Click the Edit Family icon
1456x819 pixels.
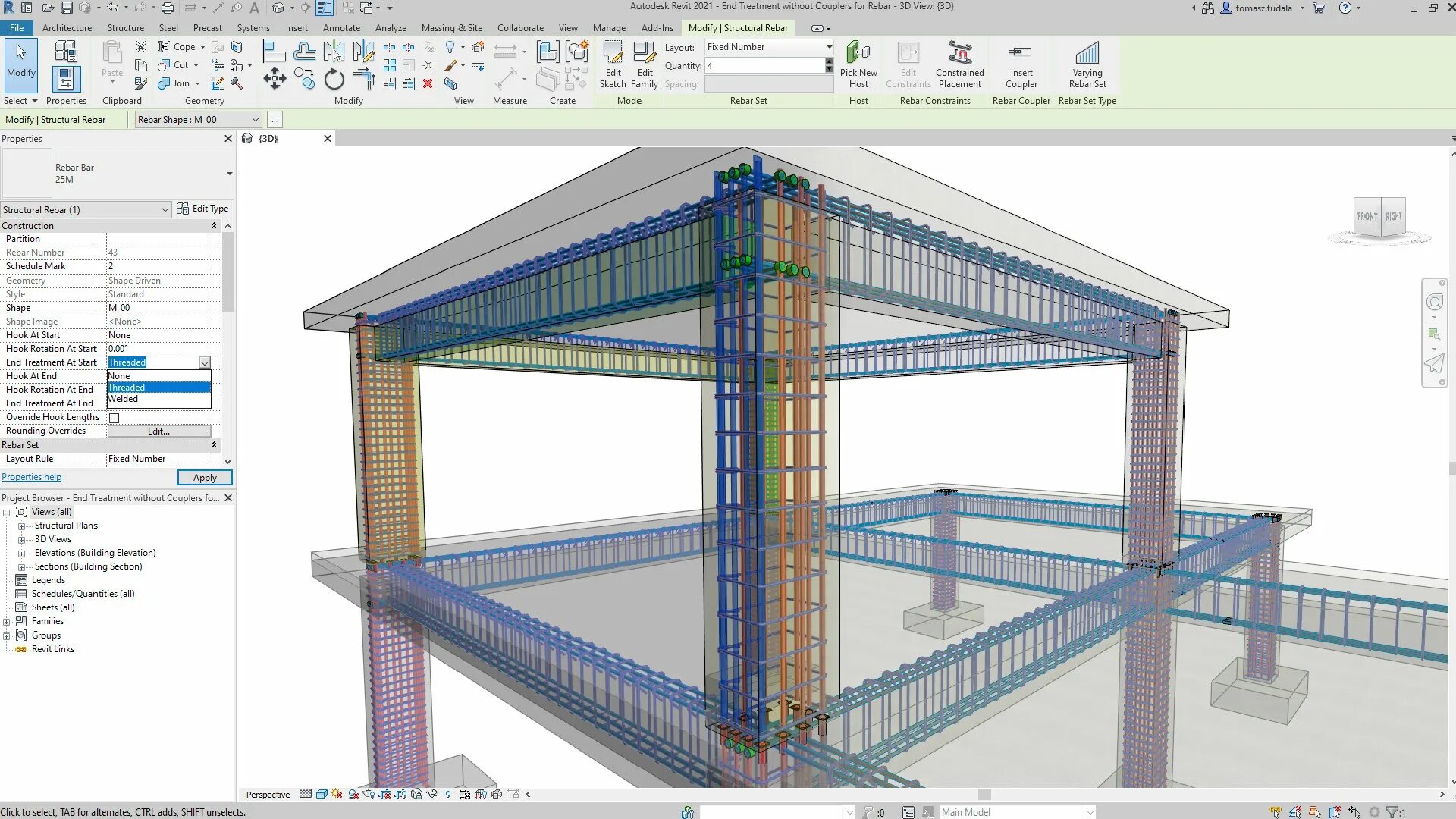pos(644,53)
